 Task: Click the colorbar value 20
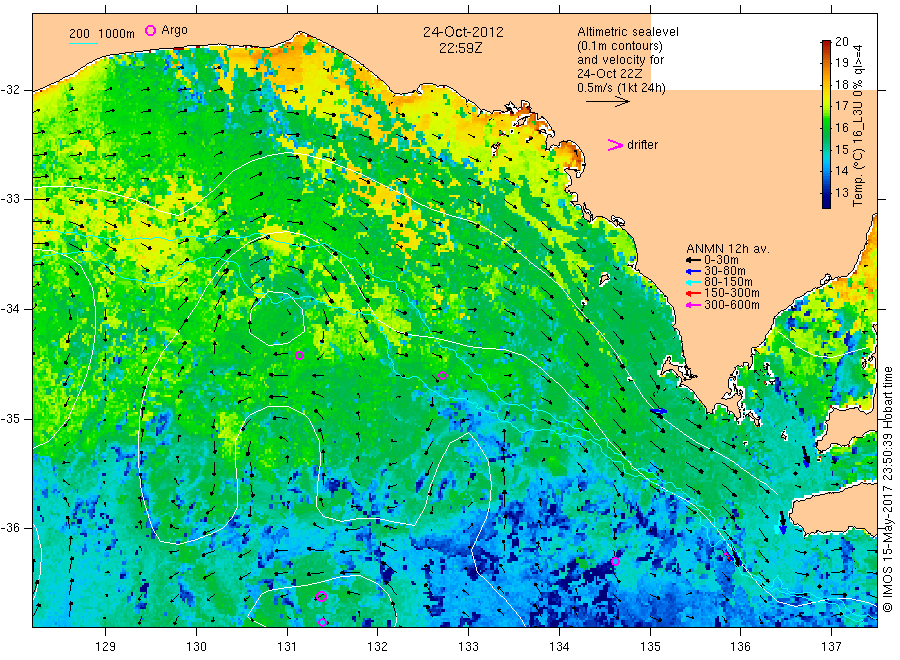[841, 42]
